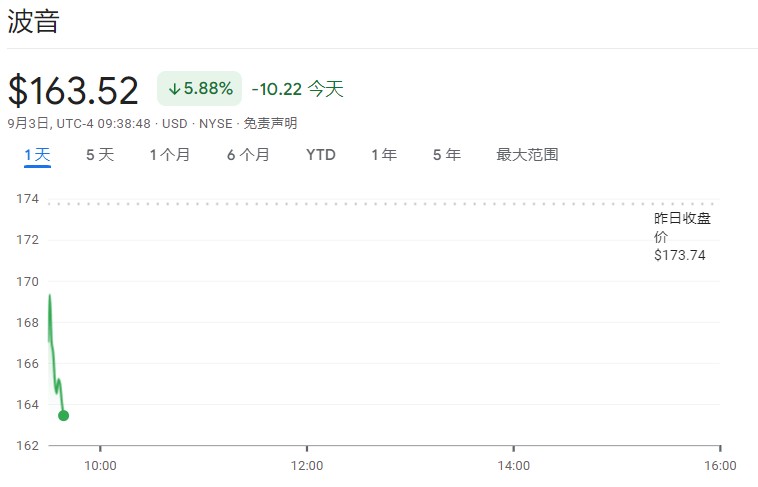Click the $163.52 current price
The image size is (758, 487).
tap(73, 90)
